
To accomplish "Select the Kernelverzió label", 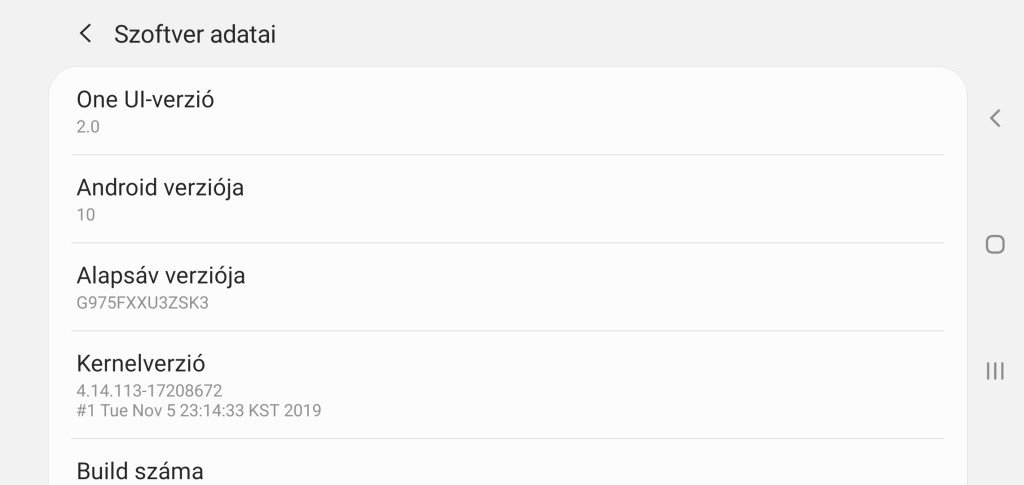I will [x=141, y=363].
